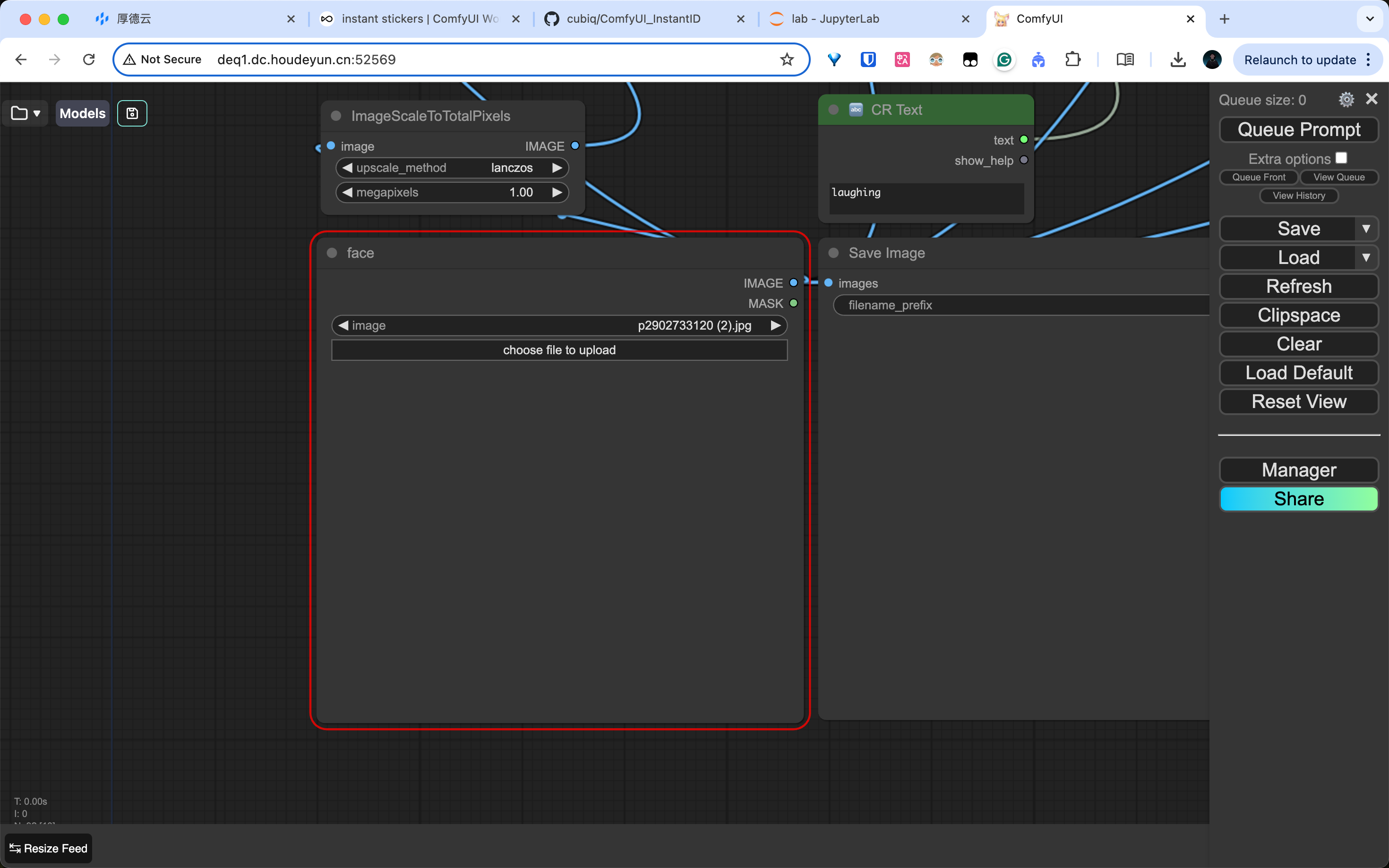Click the settings gear icon in queue panel
Screen dimensions: 1389x868
[1346, 99]
